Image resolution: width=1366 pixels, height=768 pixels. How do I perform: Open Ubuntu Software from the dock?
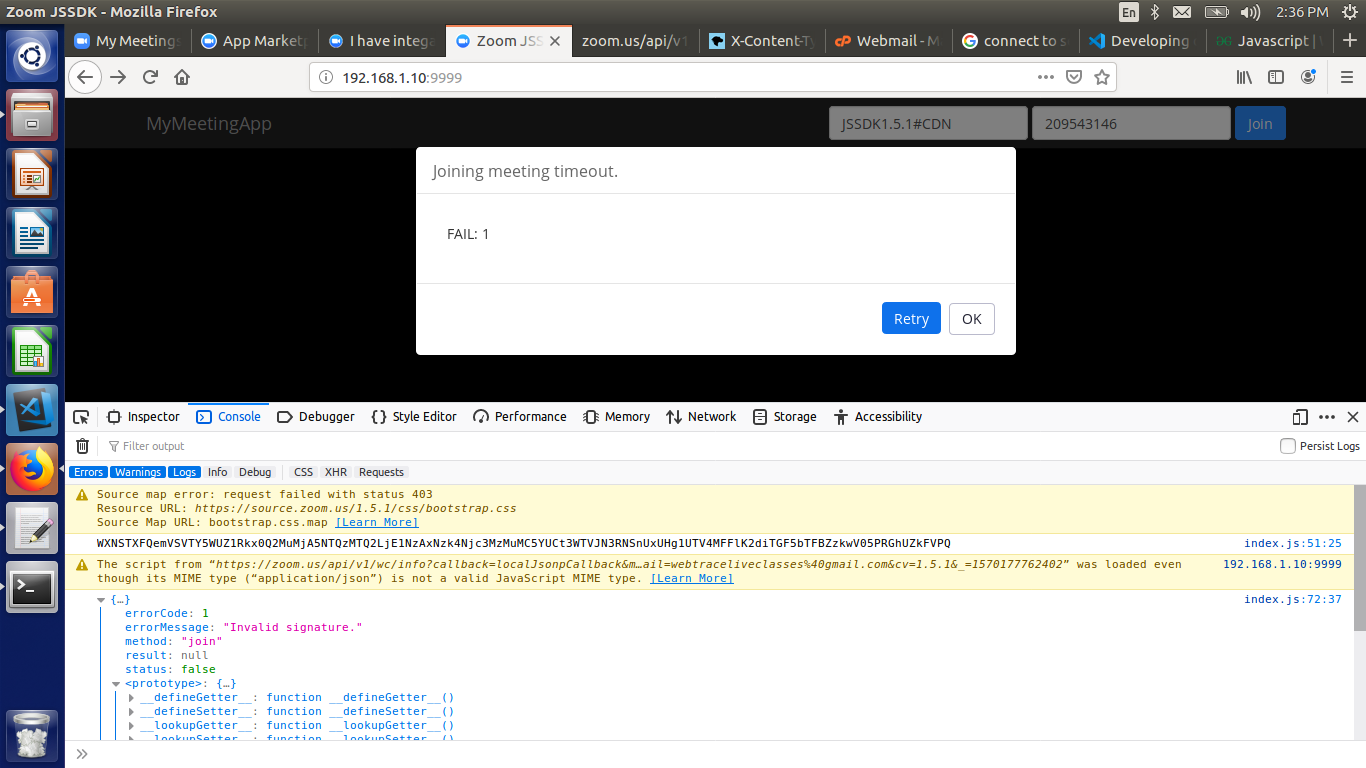pos(33,292)
